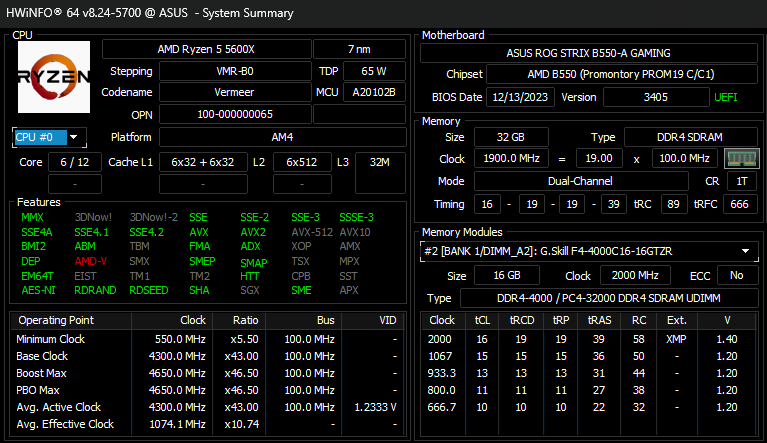Click the ECC value No
Image resolution: width=767 pixels, height=443 pixels.
(737, 275)
